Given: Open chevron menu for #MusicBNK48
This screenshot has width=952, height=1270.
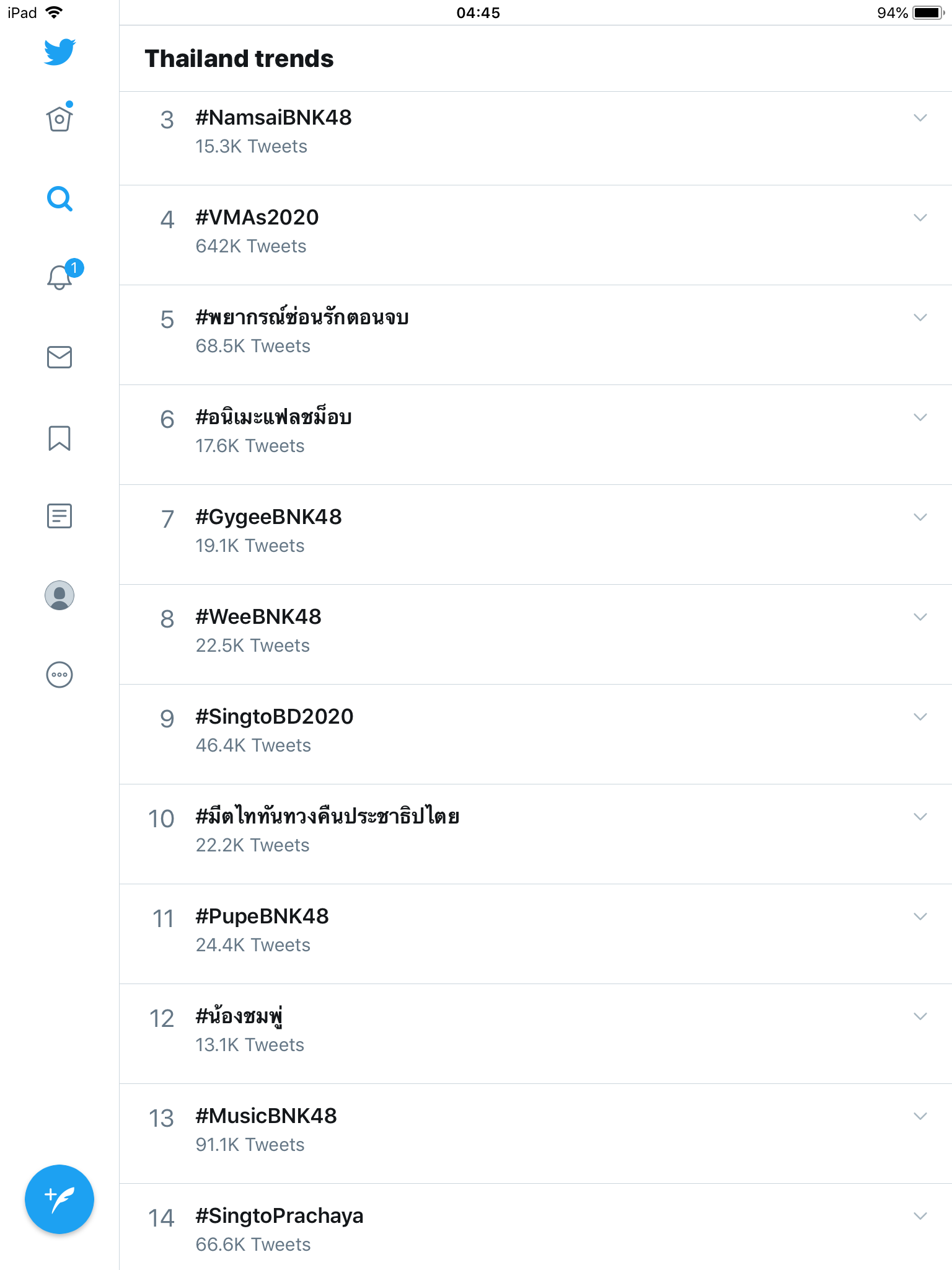Looking at the screenshot, I should [920, 1116].
